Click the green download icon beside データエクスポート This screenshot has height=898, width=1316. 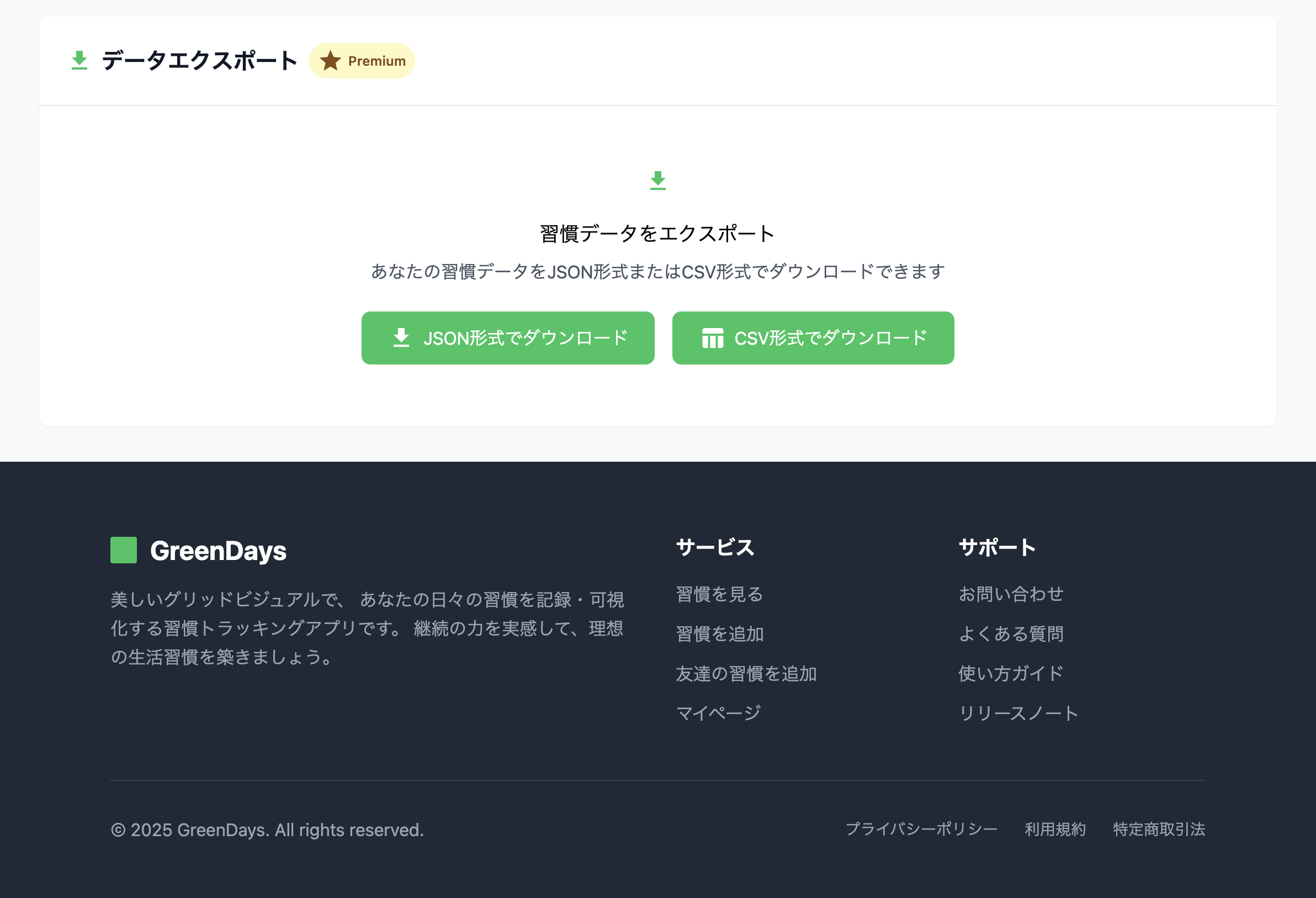point(79,61)
